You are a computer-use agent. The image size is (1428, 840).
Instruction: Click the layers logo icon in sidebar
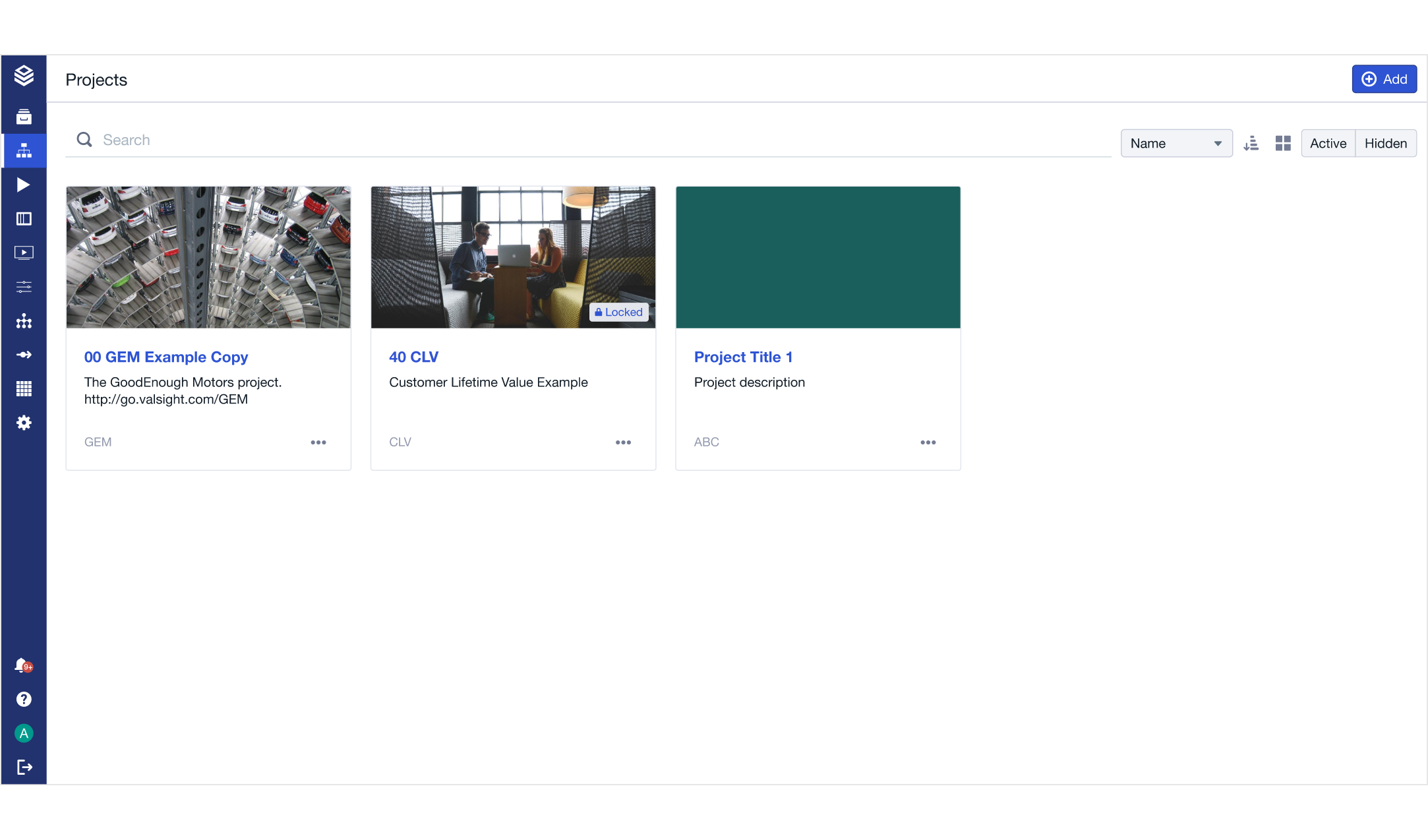coord(24,76)
